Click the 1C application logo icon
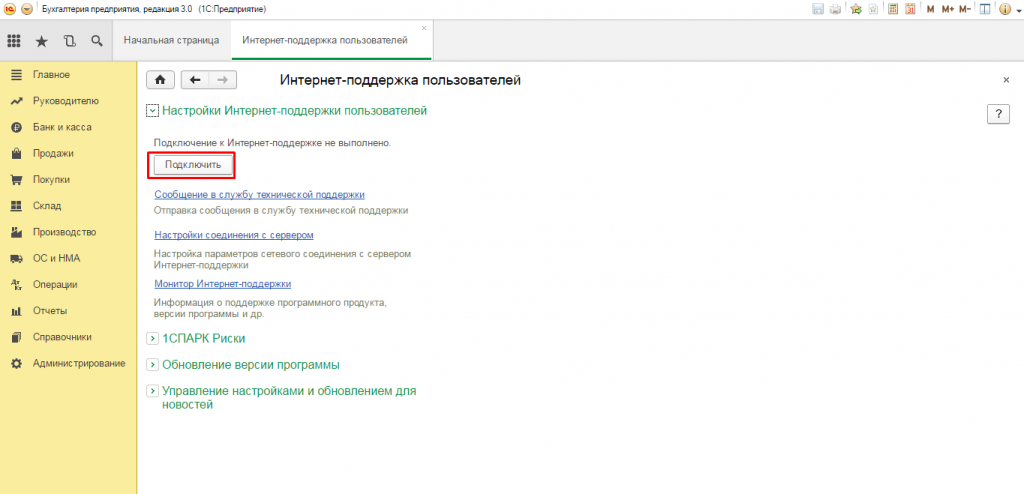Image resolution: width=1024 pixels, height=494 pixels. tap(10, 9)
